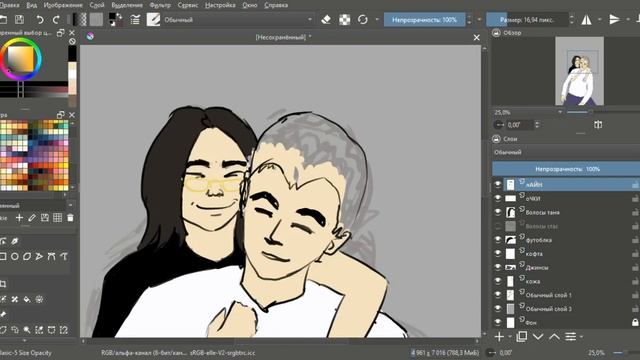Select the Rectangle shape tool
Screen dimensions: 640x360
click(x=3, y=256)
